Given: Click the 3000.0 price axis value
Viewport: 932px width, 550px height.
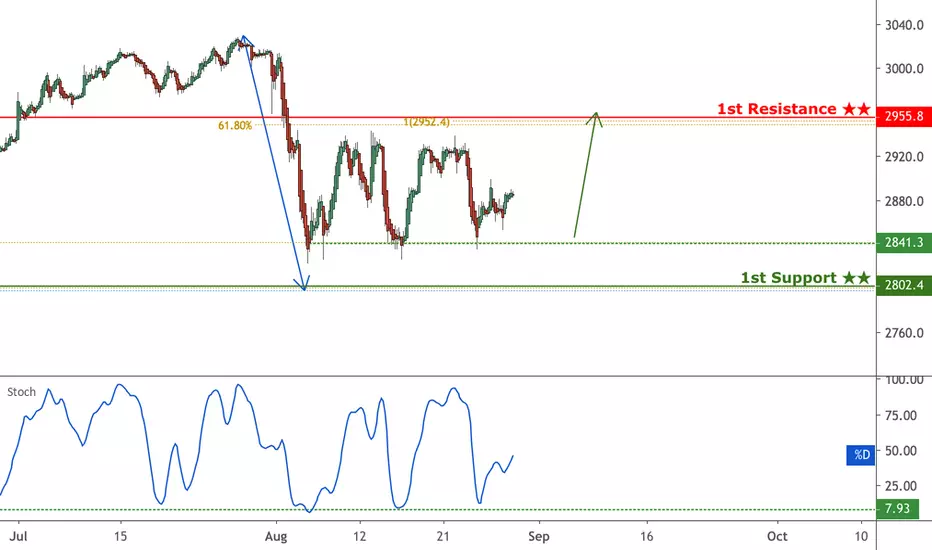Looking at the screenshot, I should (x=904, y=68).
